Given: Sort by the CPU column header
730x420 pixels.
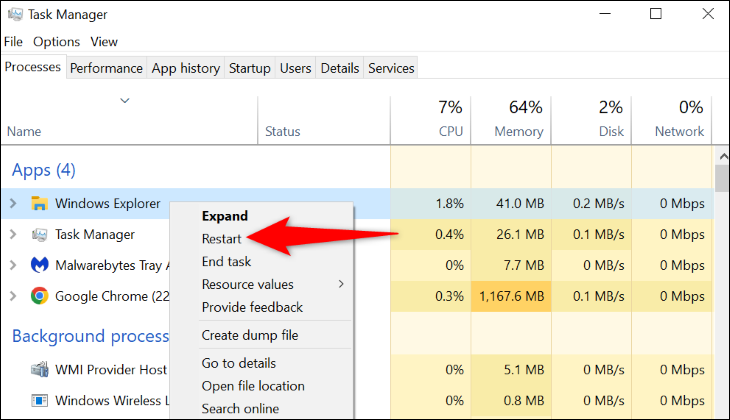Looking at the screenshot, I should (431, 120).
